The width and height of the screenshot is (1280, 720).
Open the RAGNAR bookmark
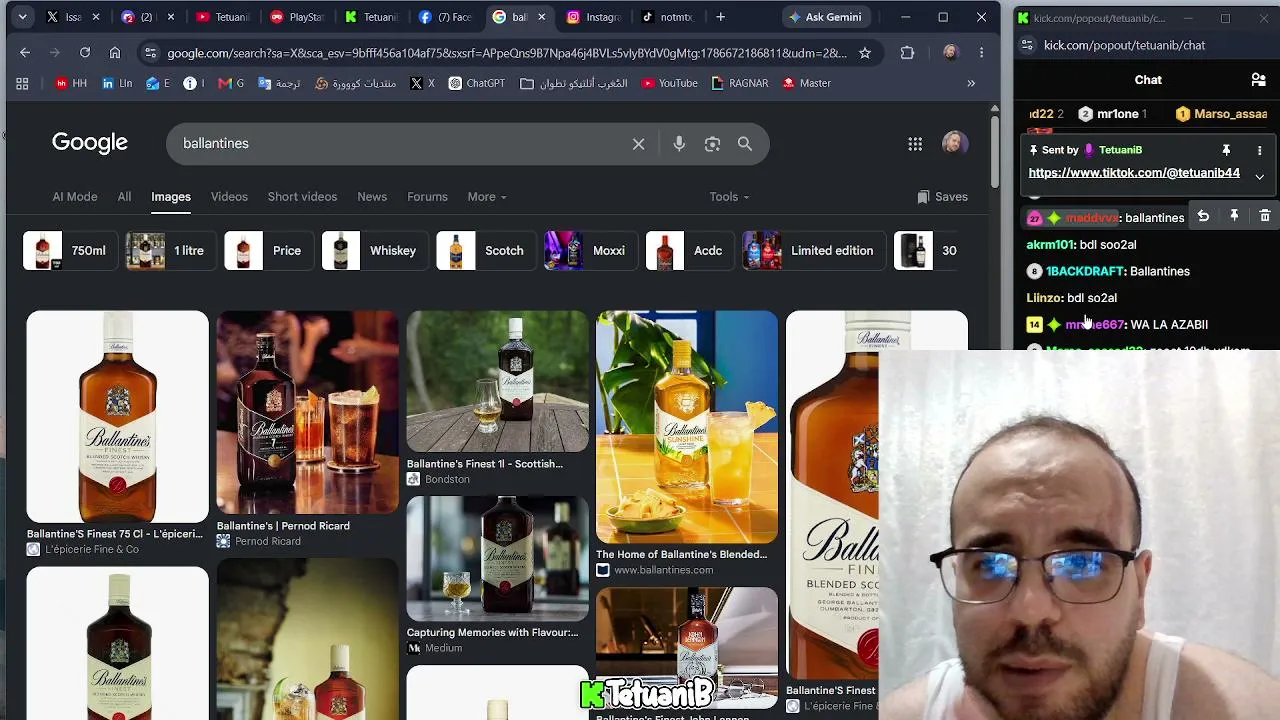739,83
